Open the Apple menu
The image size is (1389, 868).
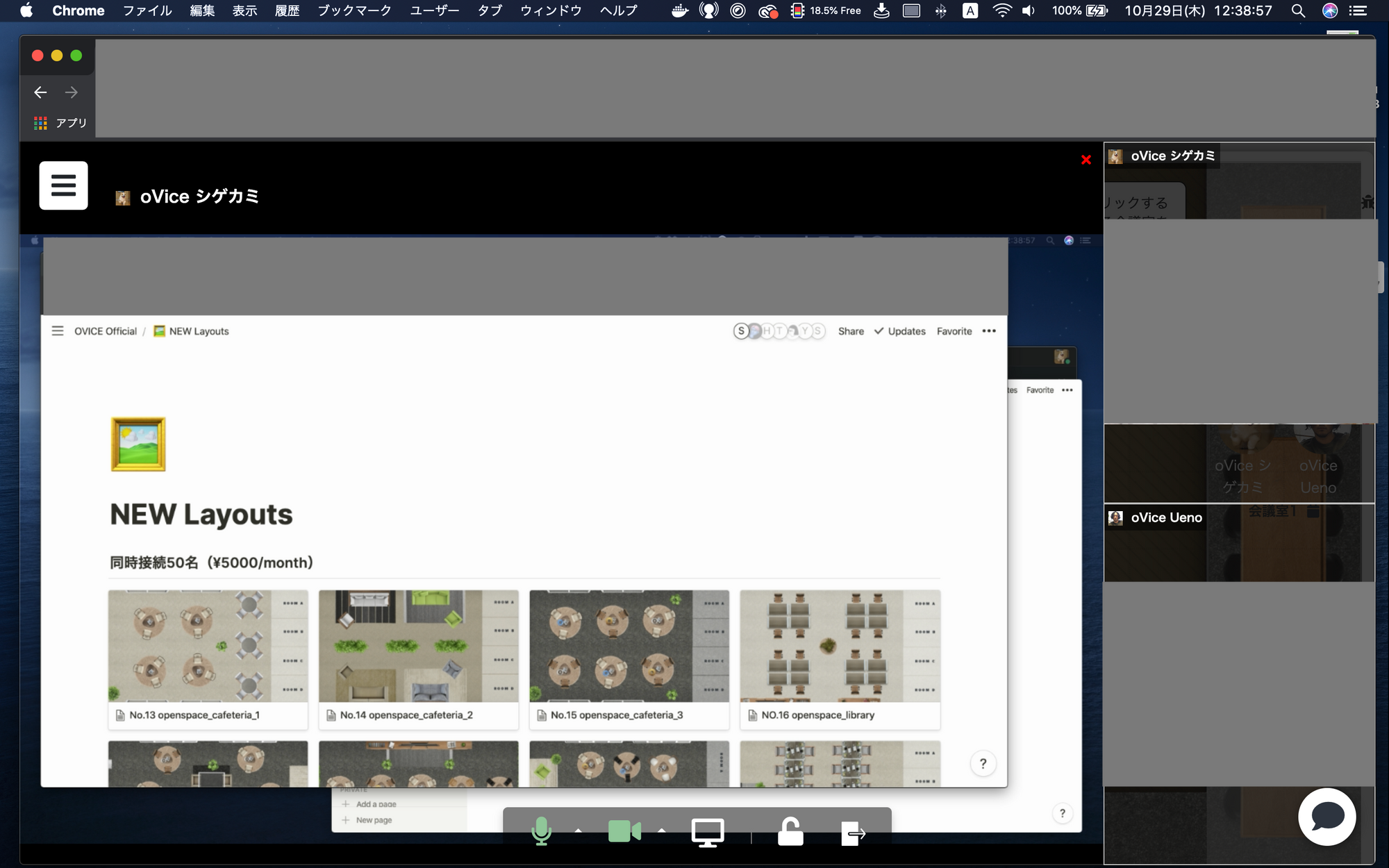coord(26,10)
